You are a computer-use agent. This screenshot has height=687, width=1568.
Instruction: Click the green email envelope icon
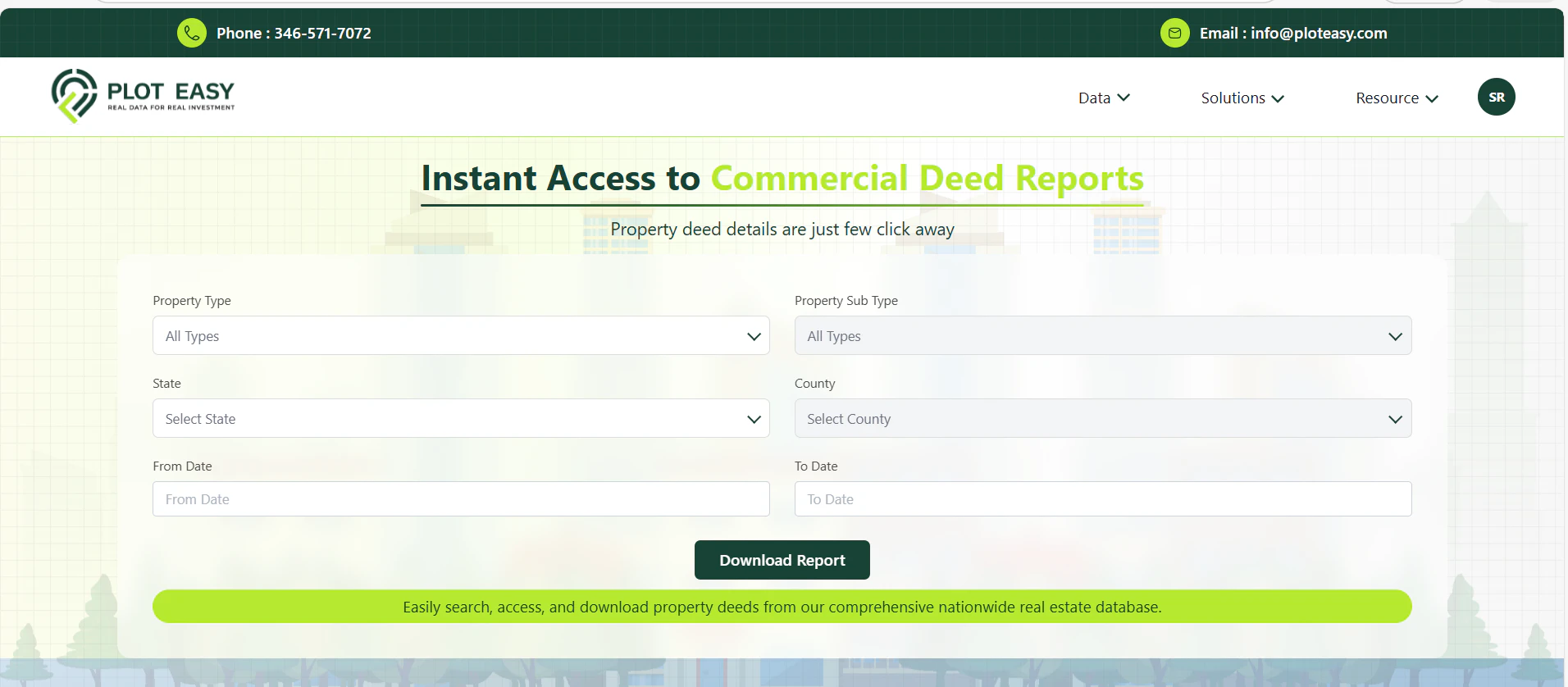(1175, 33)
